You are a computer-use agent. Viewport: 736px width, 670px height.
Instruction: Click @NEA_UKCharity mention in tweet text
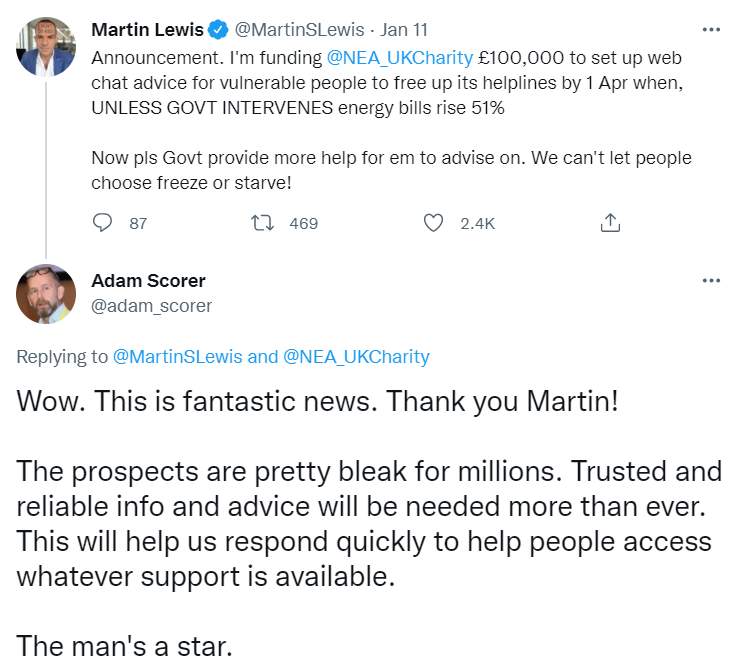point(400,58)
